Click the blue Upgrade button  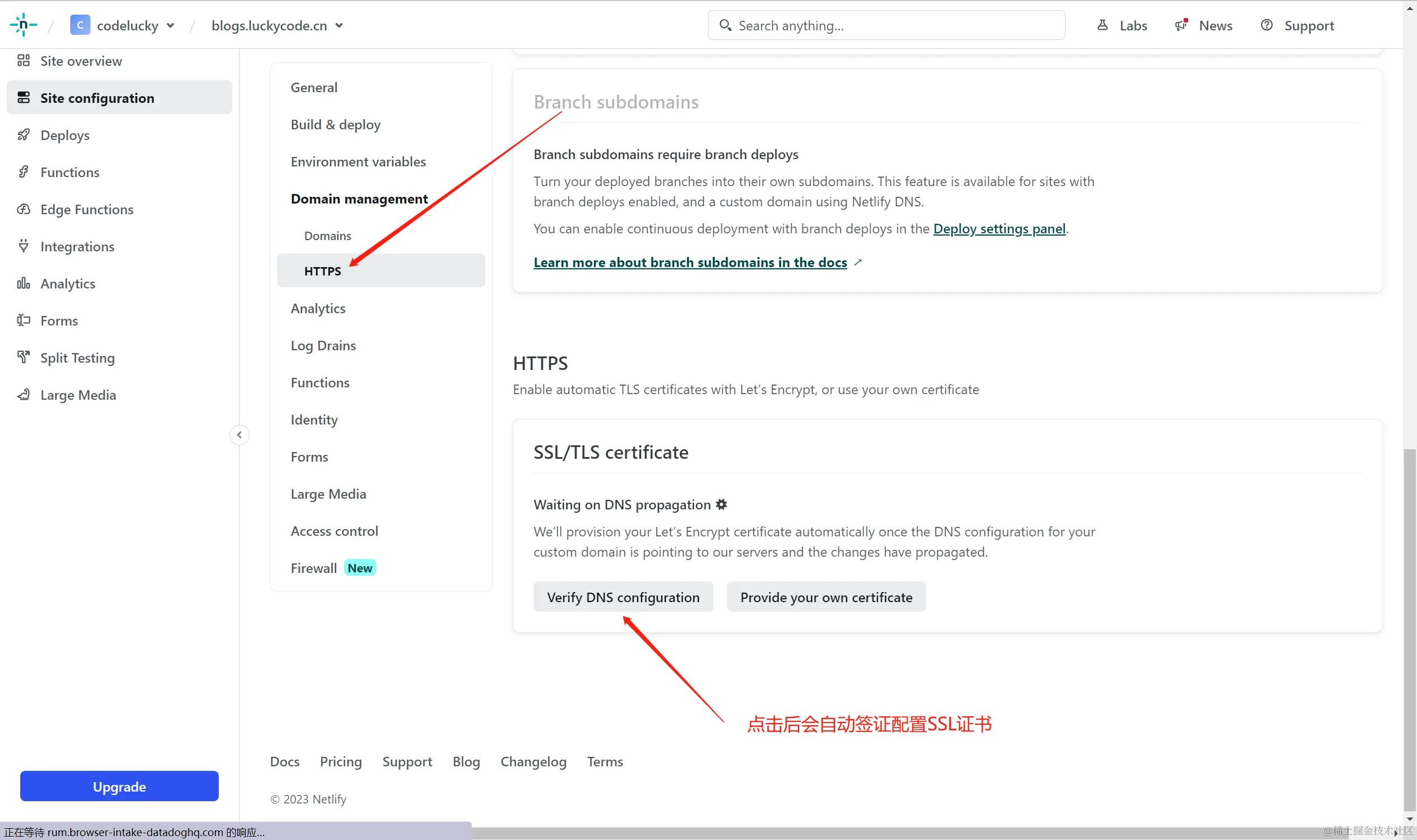tap(119, 785)
